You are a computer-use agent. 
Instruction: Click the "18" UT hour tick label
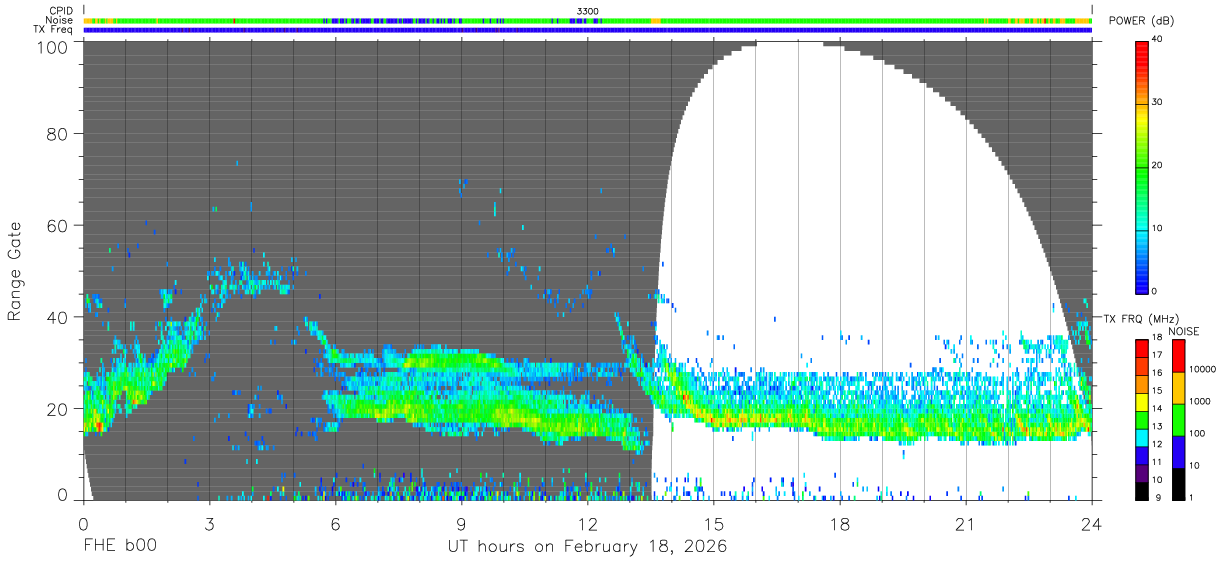pyautogui.click(x=840, y=524)
